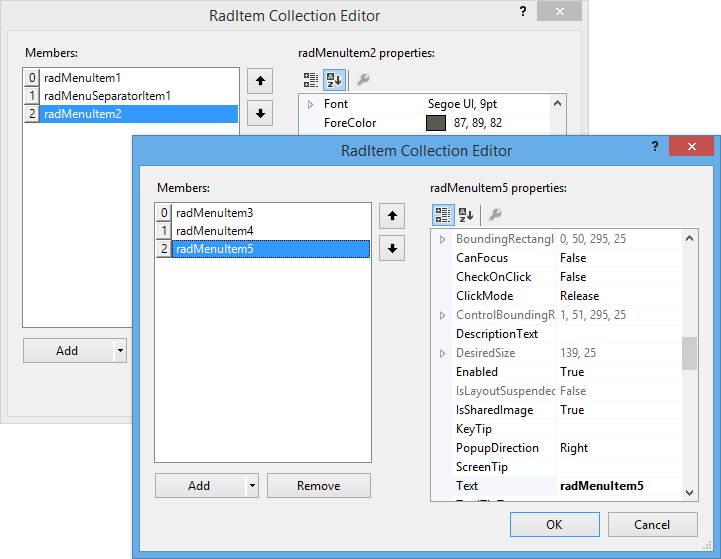Click Categorized view icon in front editor

coord(443,215)
